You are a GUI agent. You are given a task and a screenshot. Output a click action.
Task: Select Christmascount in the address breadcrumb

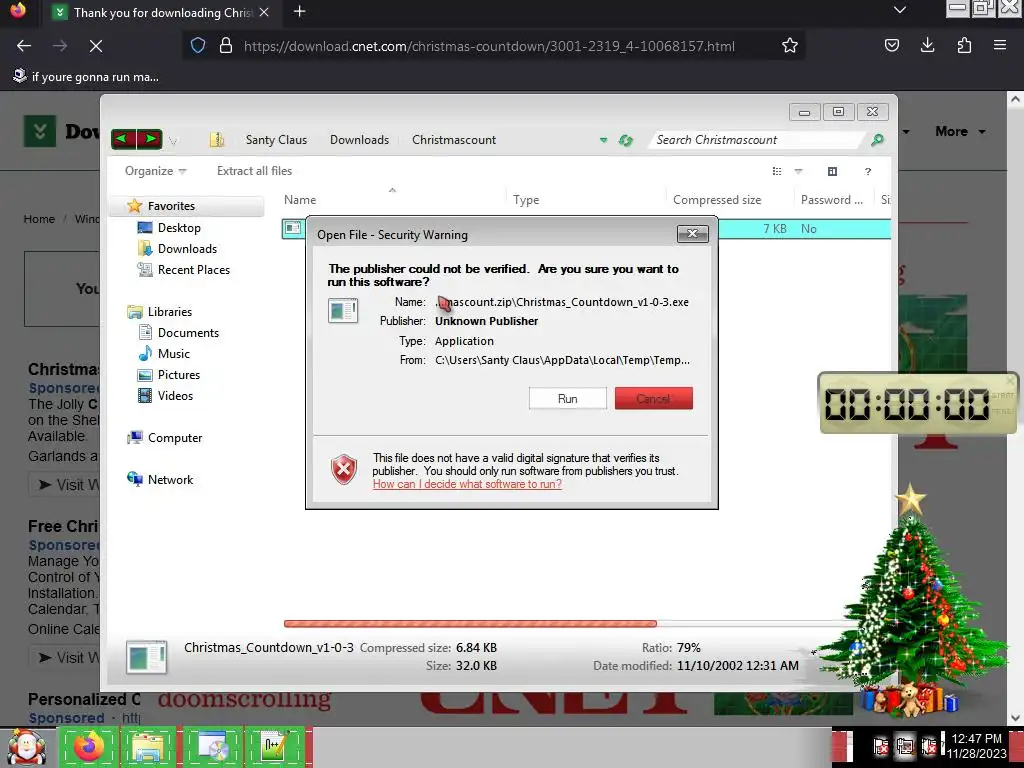(x=454, y=140)
